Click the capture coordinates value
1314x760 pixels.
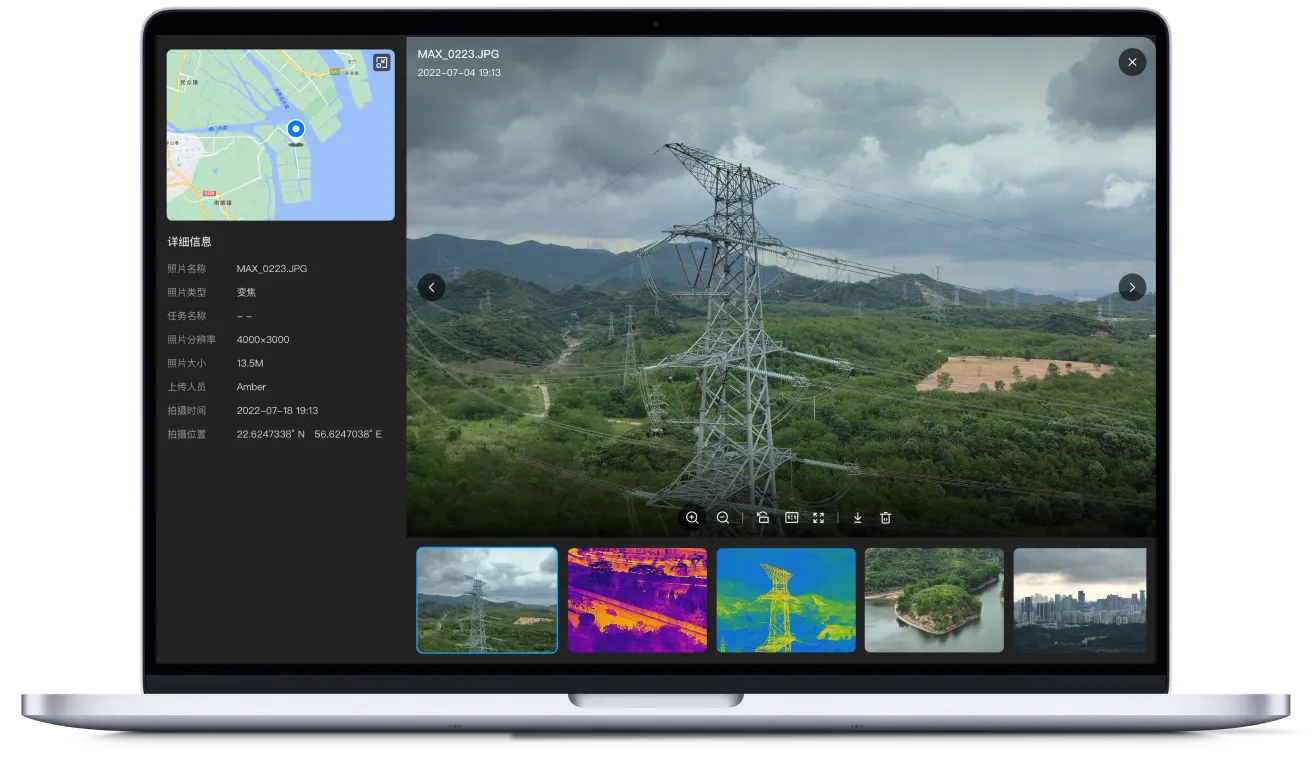pyautogui.click(x=309, y=435)
